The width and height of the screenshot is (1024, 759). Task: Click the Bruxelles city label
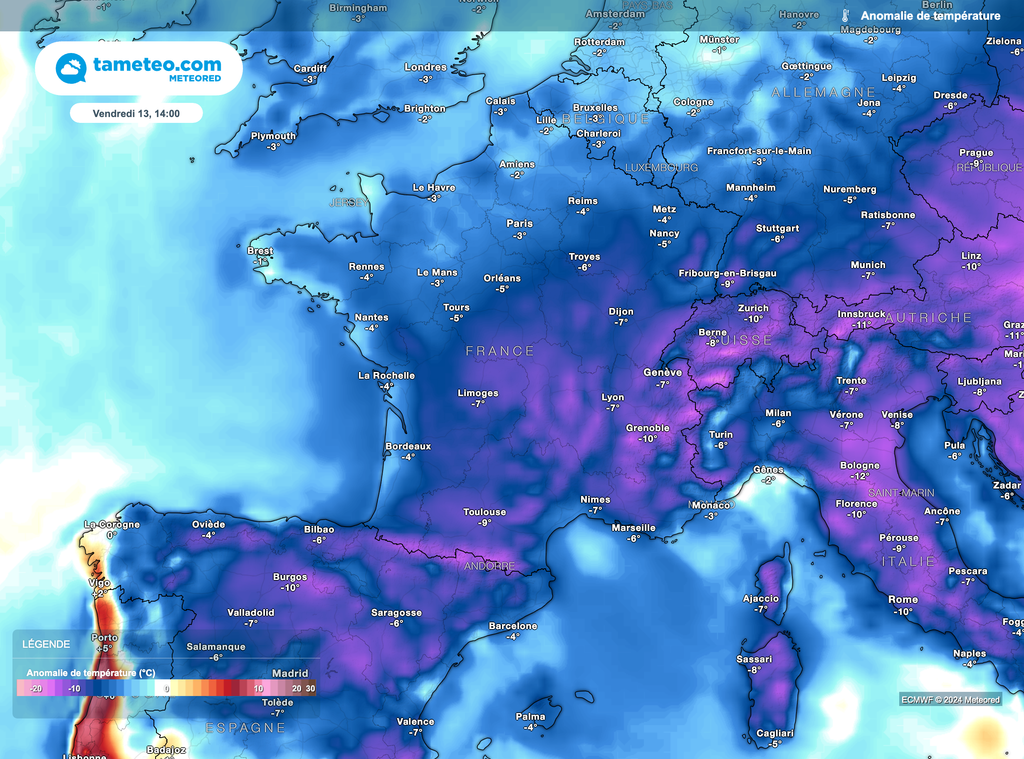click(x=595, y=108)
